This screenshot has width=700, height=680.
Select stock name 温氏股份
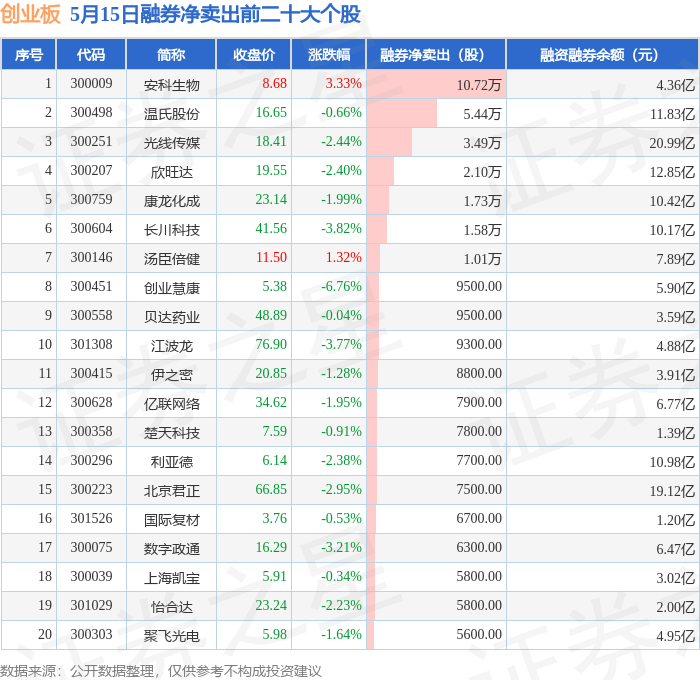click(171, 114)
